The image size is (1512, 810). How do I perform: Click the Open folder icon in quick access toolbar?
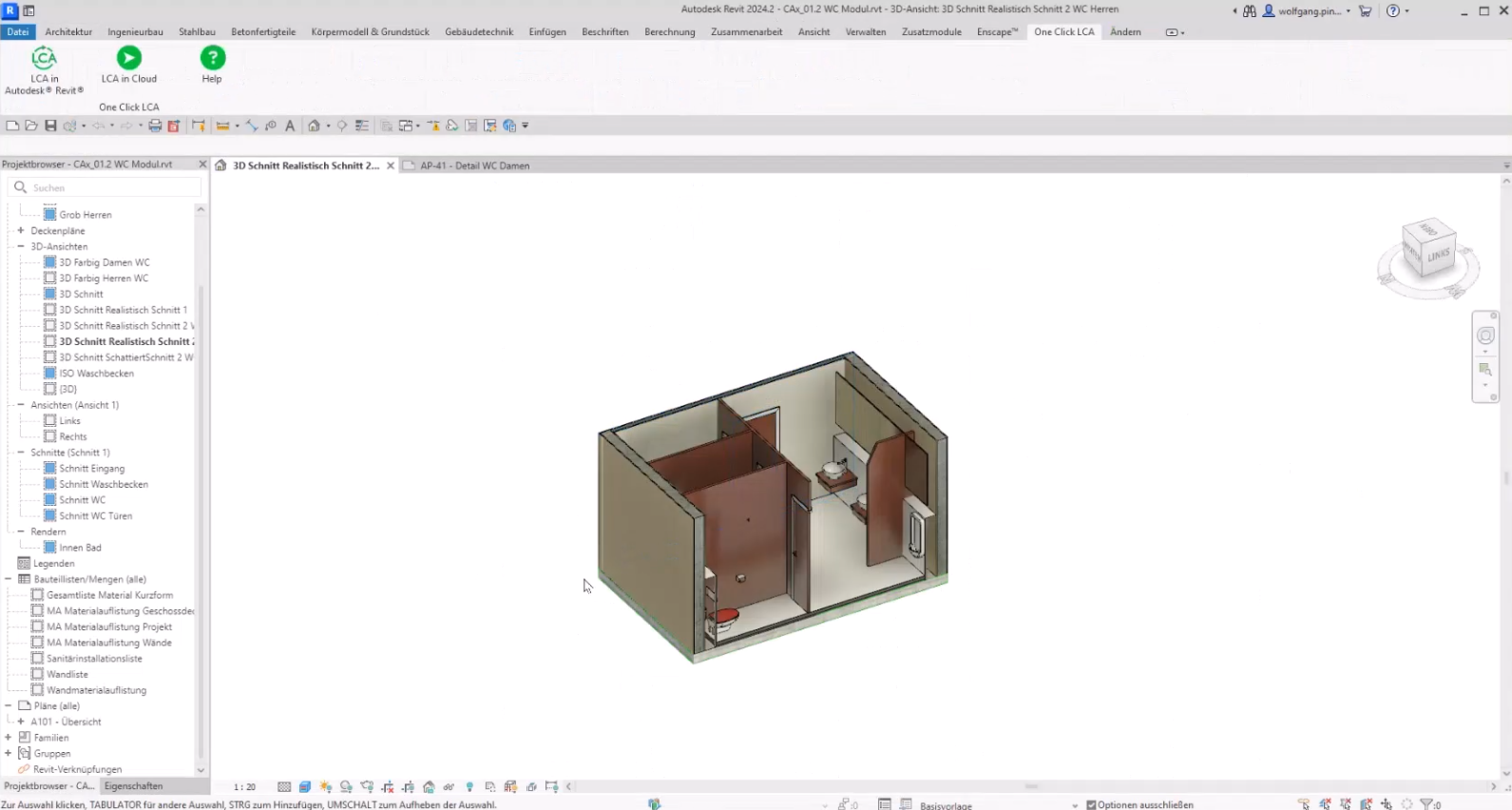[x=31, y=125]
